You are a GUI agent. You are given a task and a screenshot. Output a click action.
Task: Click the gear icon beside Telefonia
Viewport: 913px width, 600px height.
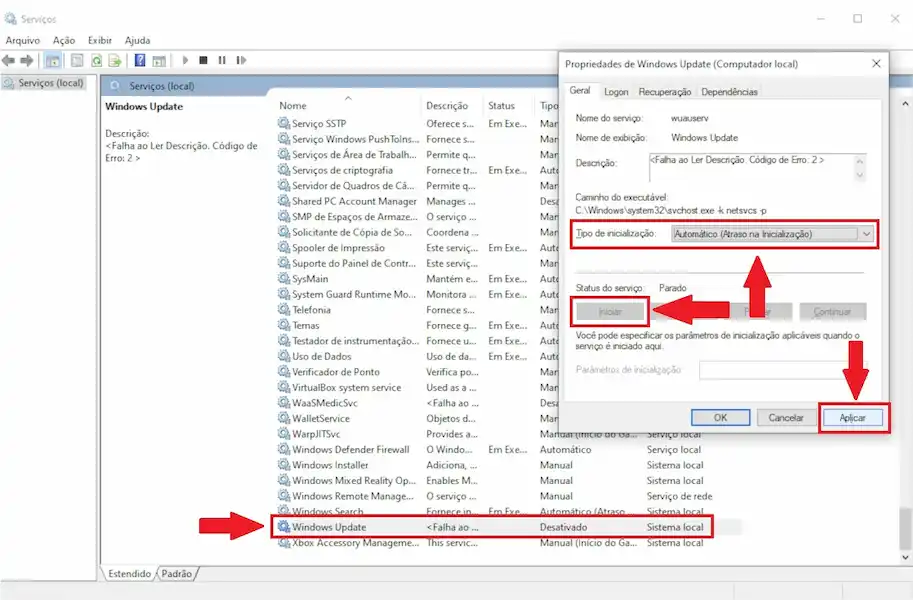(284, 309)
